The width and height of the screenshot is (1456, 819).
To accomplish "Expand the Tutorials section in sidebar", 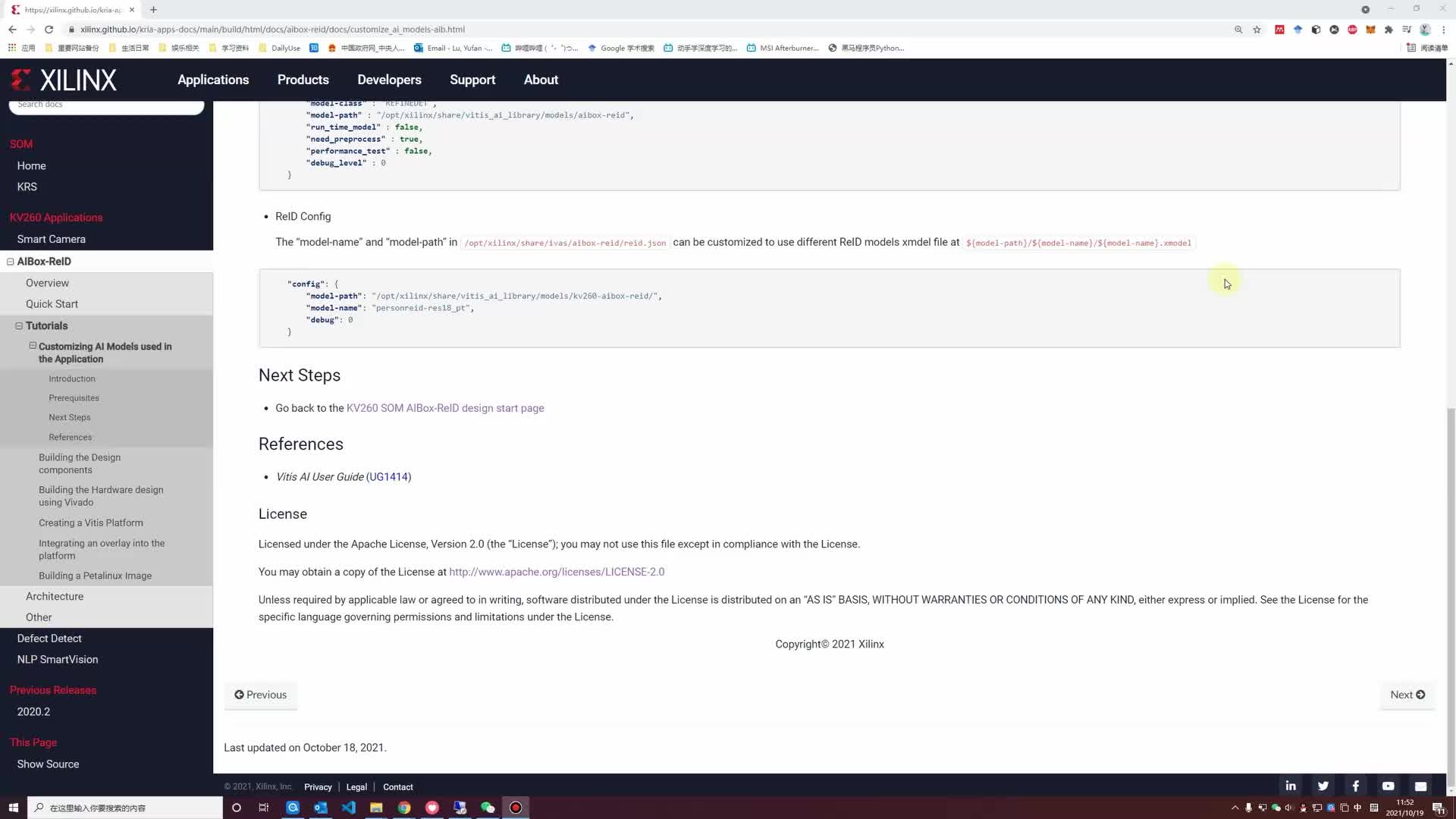I will click(19, 325).
